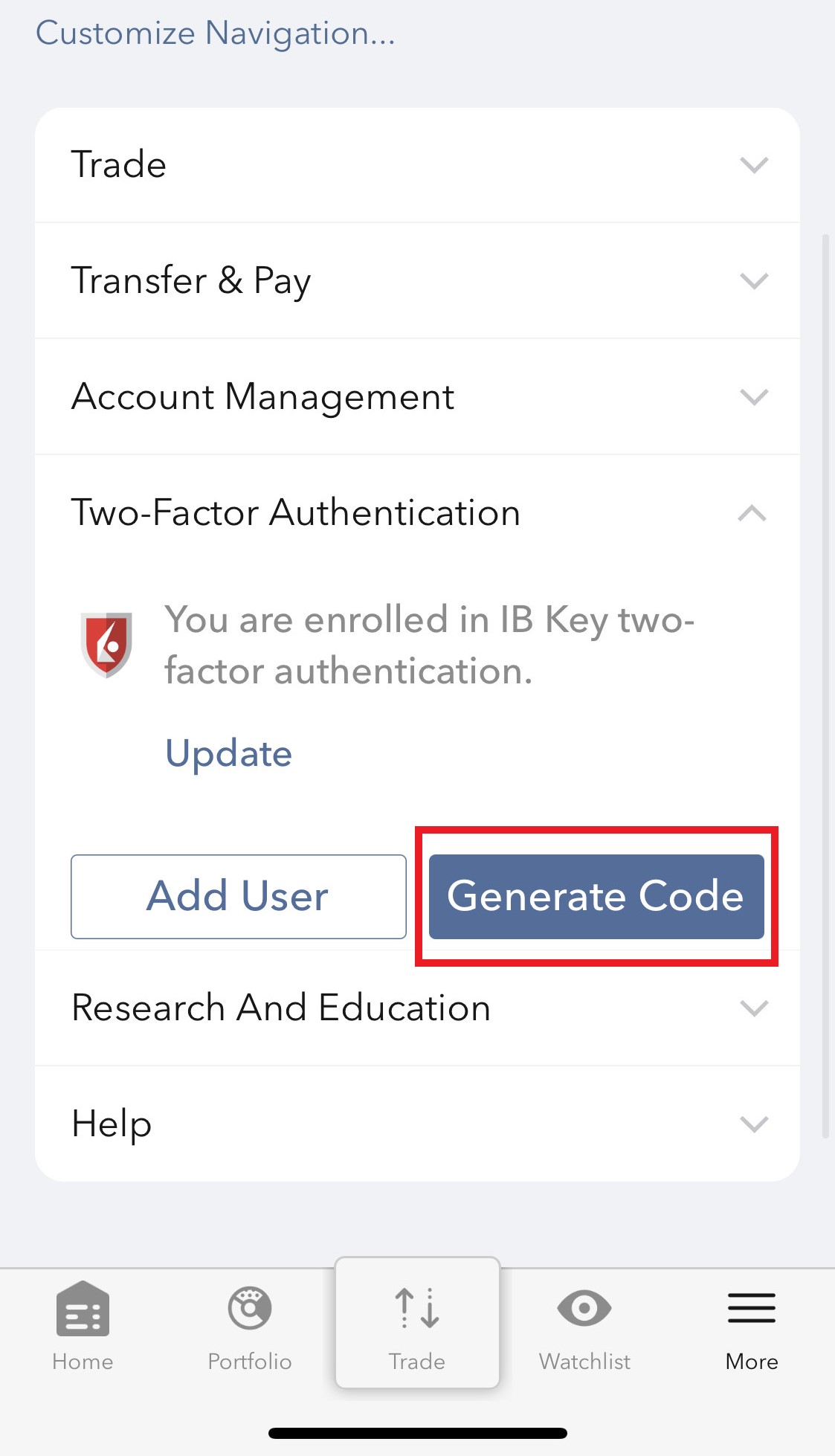Open the Update link

point(228,754)
